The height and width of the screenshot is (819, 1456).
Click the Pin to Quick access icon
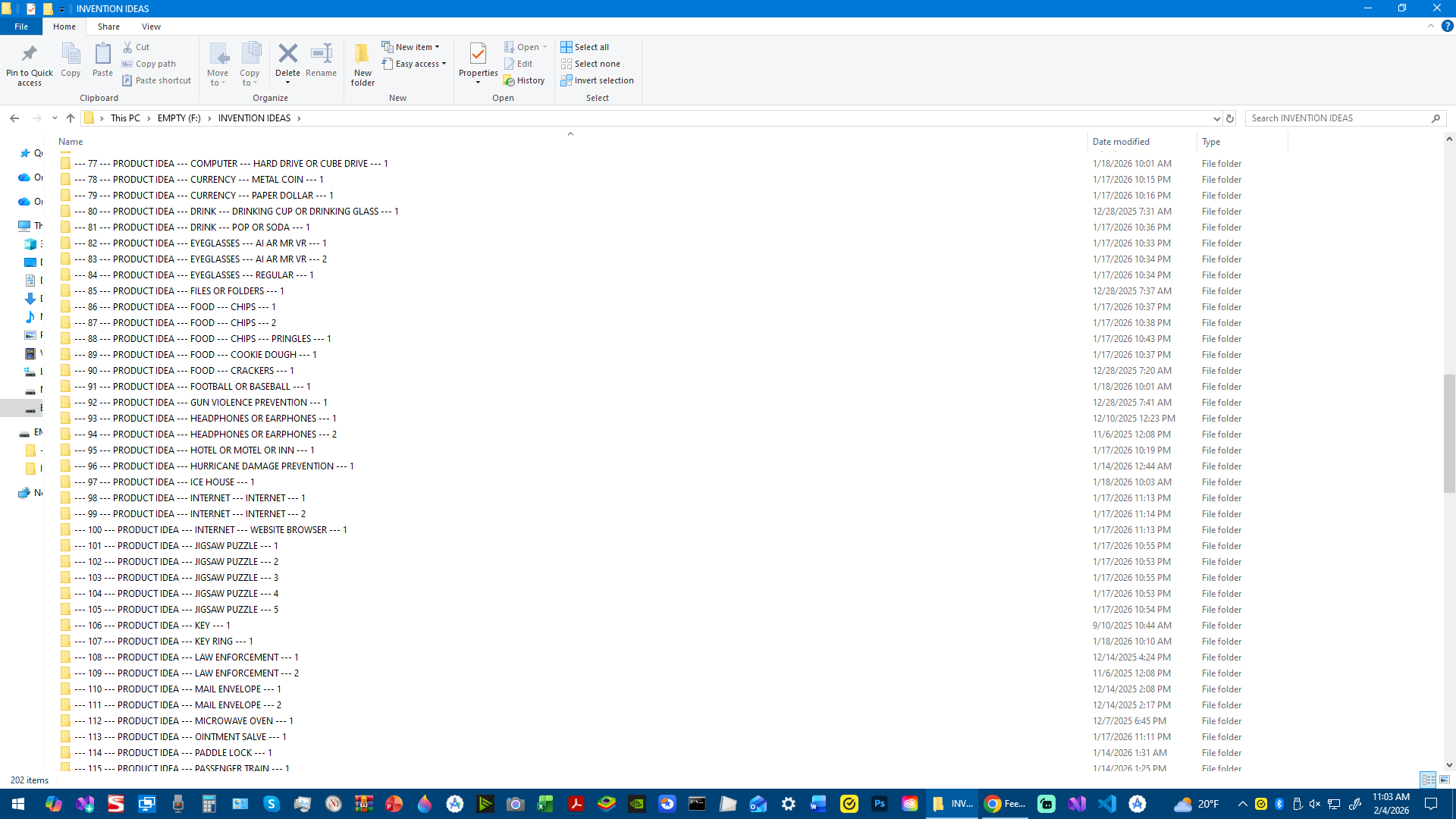click(x=29, y=54)
